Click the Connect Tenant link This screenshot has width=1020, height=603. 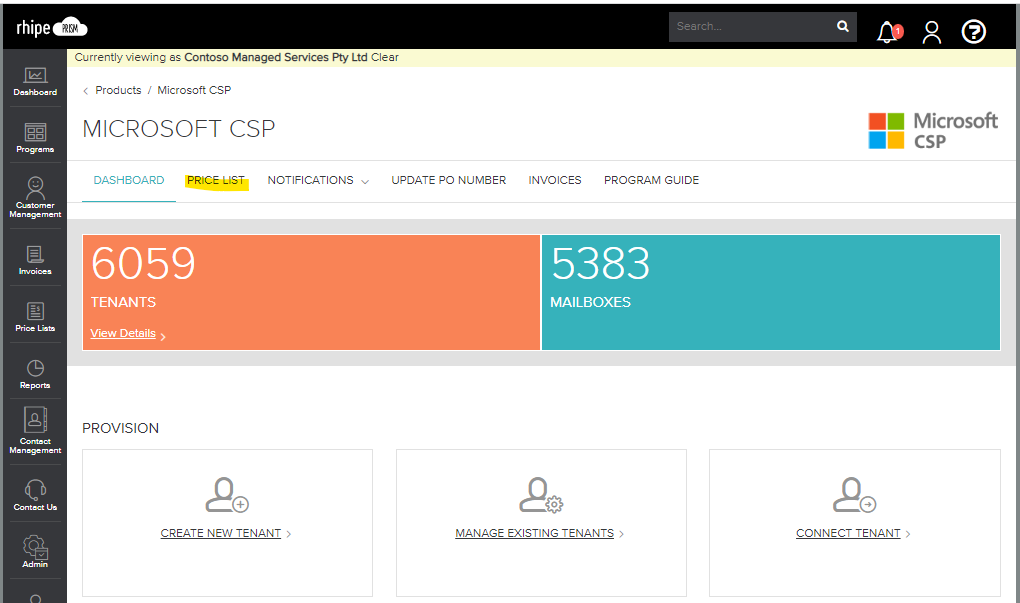(848, 533)
